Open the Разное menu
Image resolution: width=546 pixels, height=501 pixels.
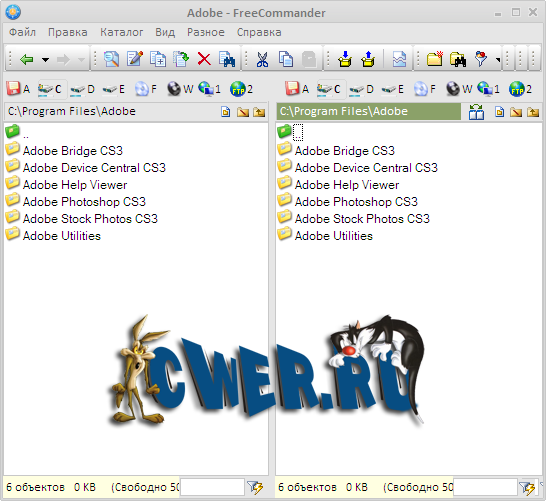point(206,32)
